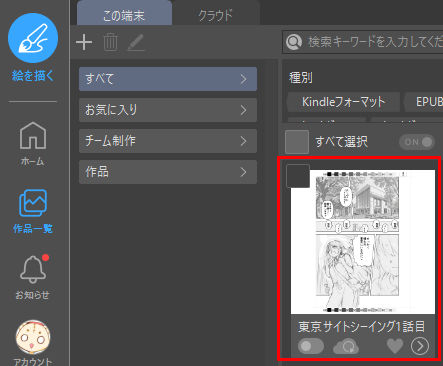Check the すべて選択 checkbox
The image size is (443, 366).
297,142
